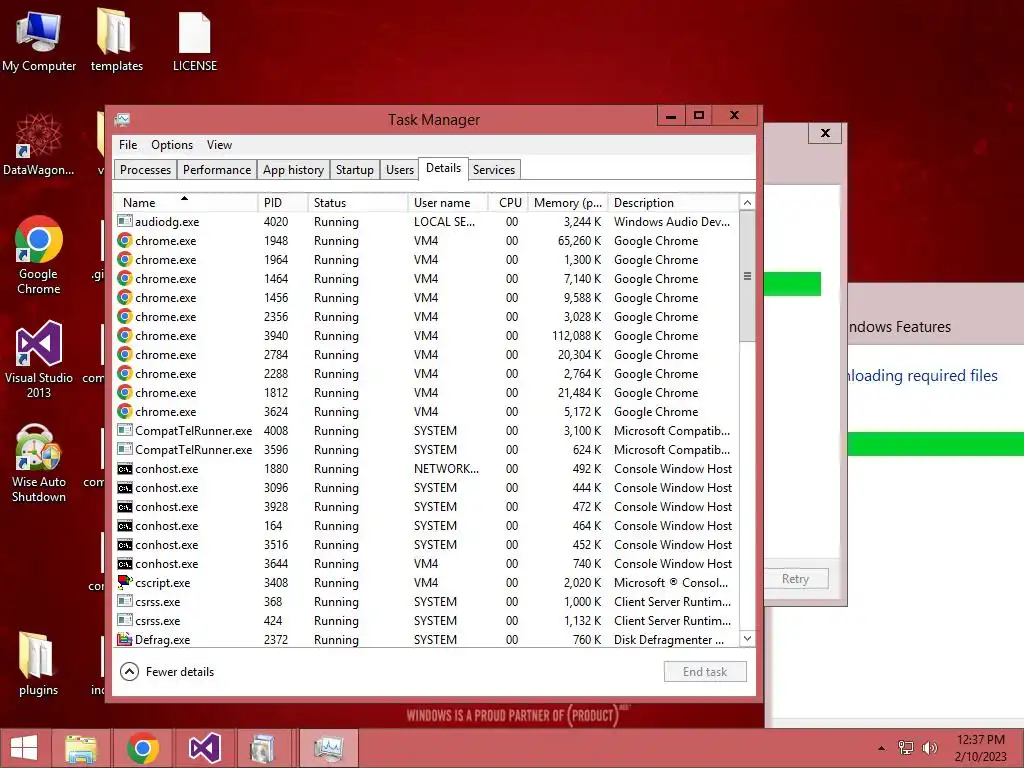This screenshot has height=768, width=1024.
Task: Click the green progress bar in Windows Features window
Action: click(935, 443)
